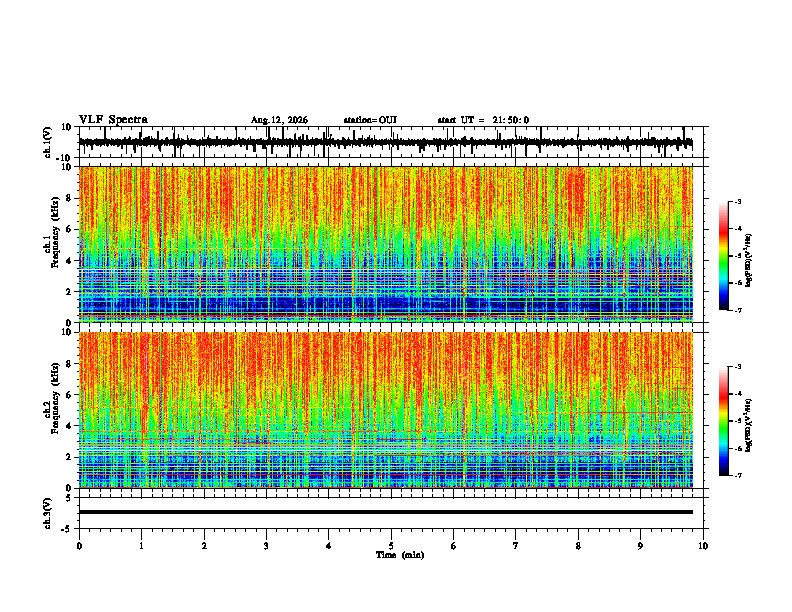Click the 'VLF Spectra' title text
The image size is (792, 612).
tap(113, 120)
